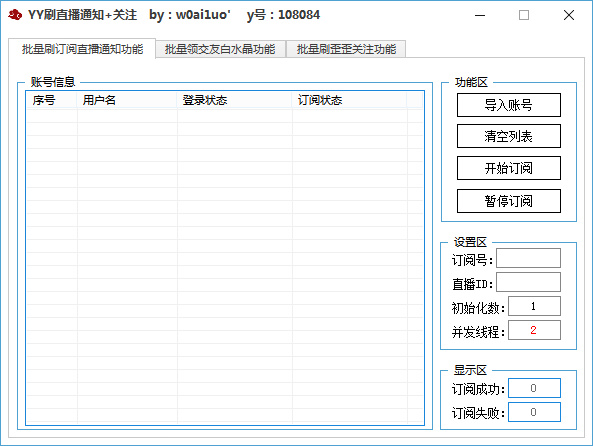Sort by the 订阅状态 column header
593x446 pixels.
[349, 100]
